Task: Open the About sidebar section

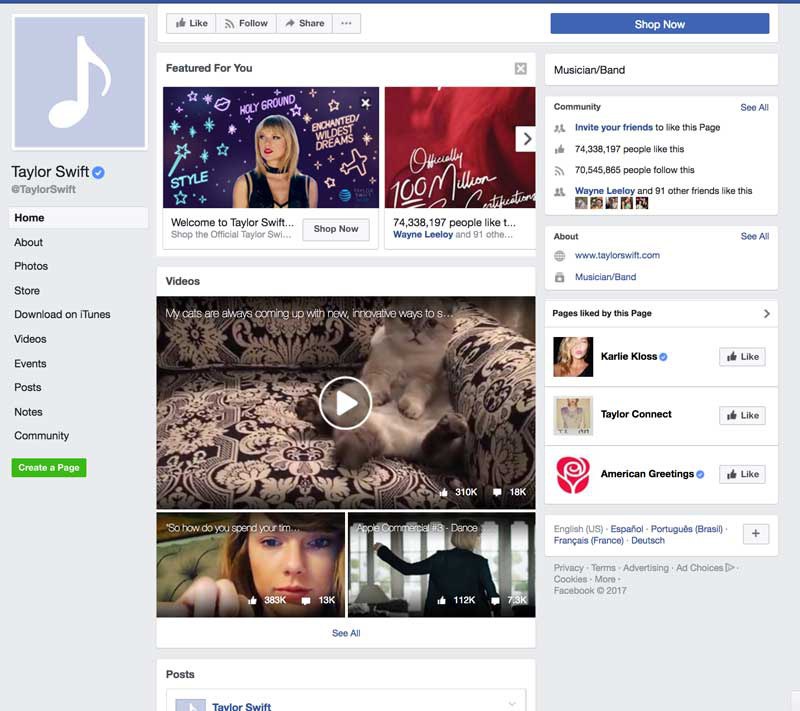Action: [x=29, y=242]
